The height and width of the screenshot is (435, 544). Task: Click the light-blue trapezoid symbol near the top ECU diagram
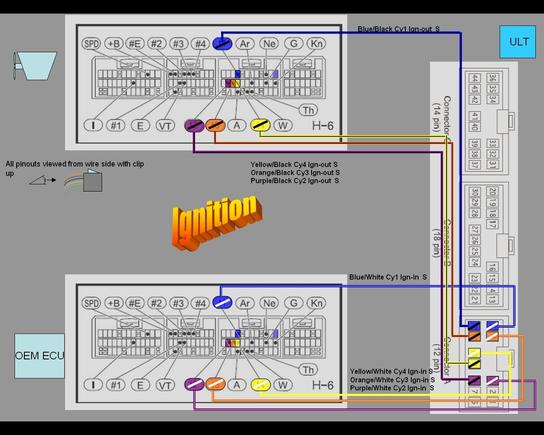click(35, 66)
